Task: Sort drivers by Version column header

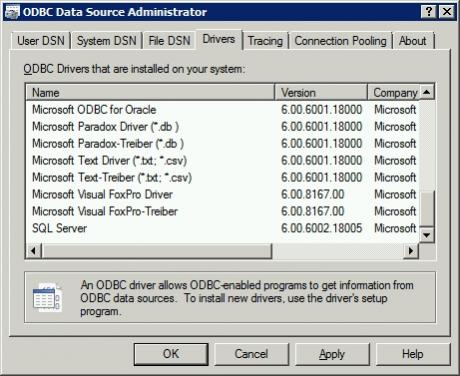Action: coord(321,92)
